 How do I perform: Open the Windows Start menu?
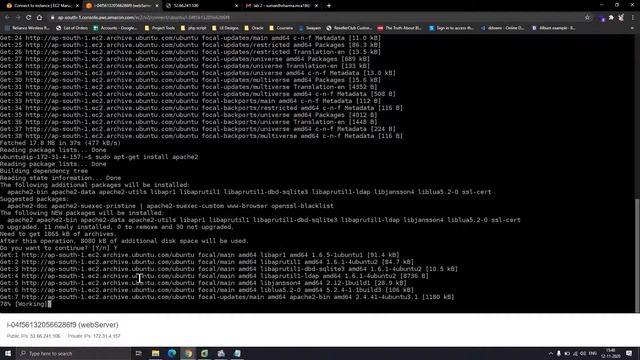point(8,353)
